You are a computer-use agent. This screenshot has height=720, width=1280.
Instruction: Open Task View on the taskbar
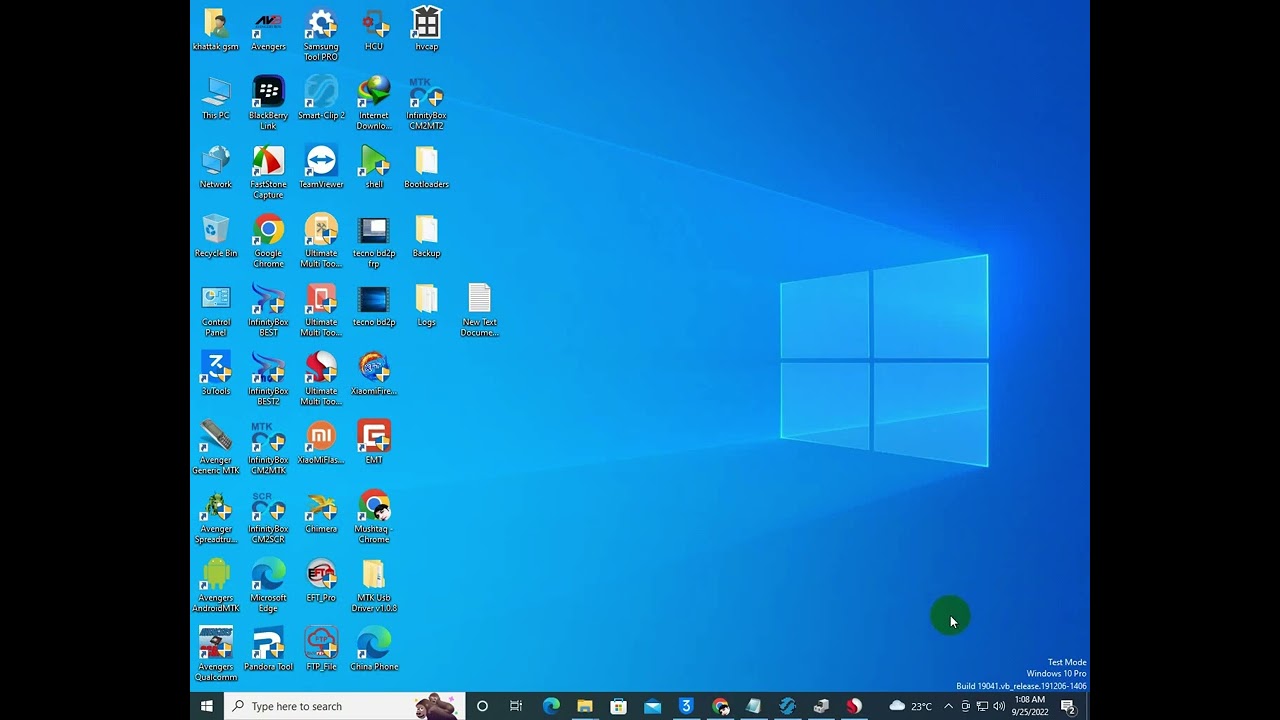pyautogui.click(x=516, y=706)
